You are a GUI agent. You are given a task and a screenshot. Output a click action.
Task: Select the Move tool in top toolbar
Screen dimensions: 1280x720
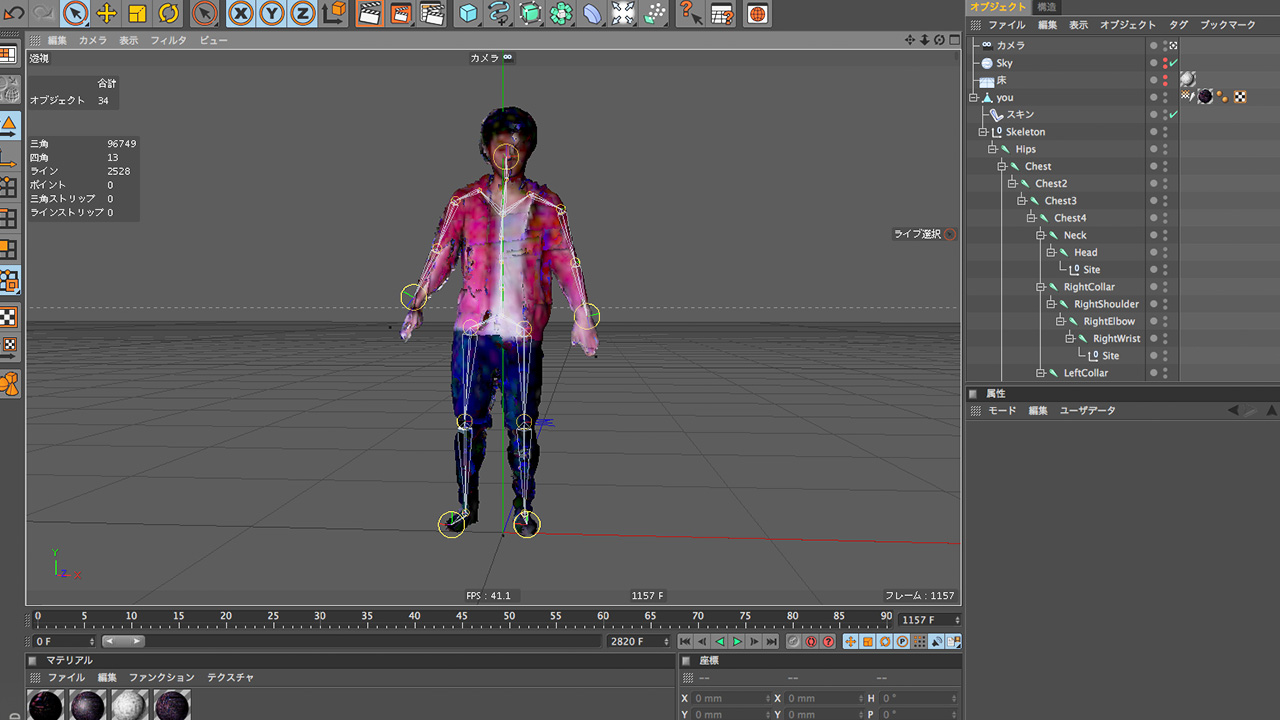tap(106, 13)
